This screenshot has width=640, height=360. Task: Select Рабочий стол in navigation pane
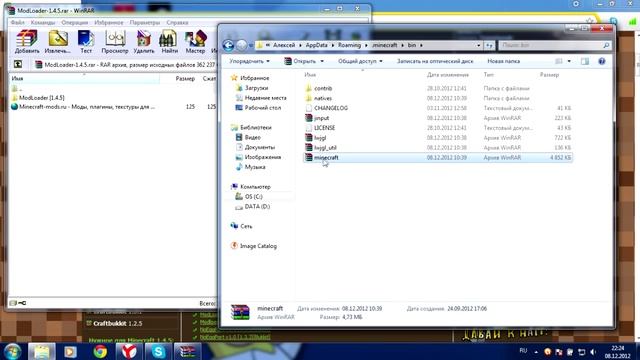pyautogui.click(x=258, y=108)
